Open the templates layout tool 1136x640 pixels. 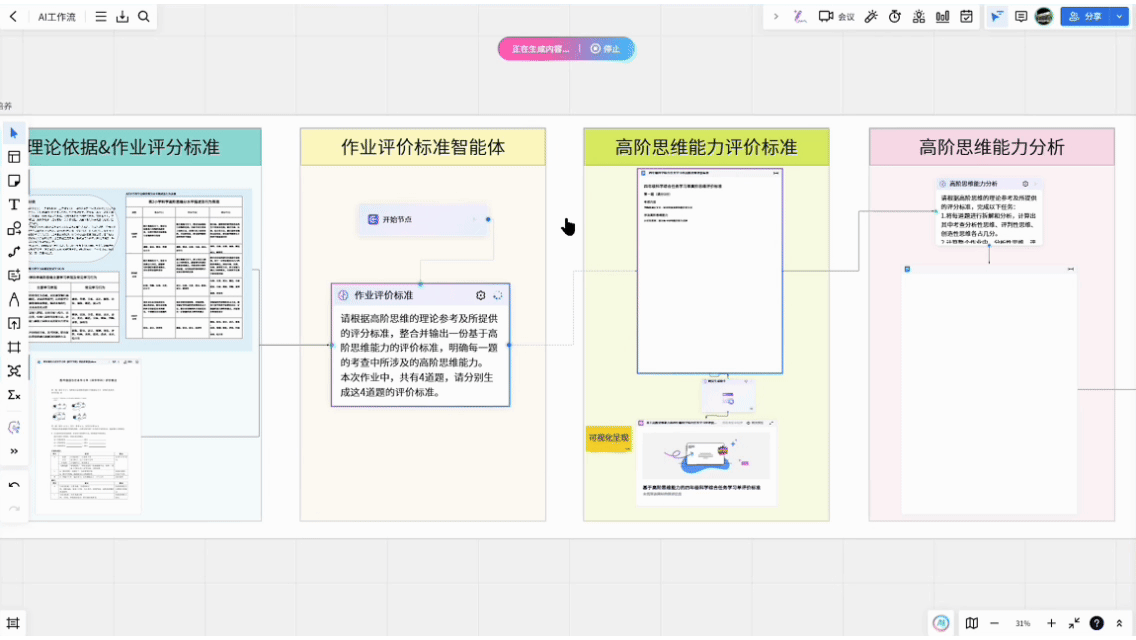14,157
